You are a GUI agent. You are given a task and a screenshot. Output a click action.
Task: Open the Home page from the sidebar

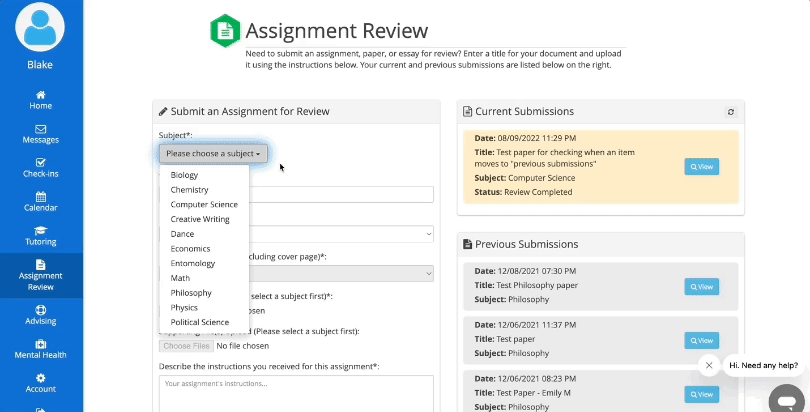[x=40, y=100]
